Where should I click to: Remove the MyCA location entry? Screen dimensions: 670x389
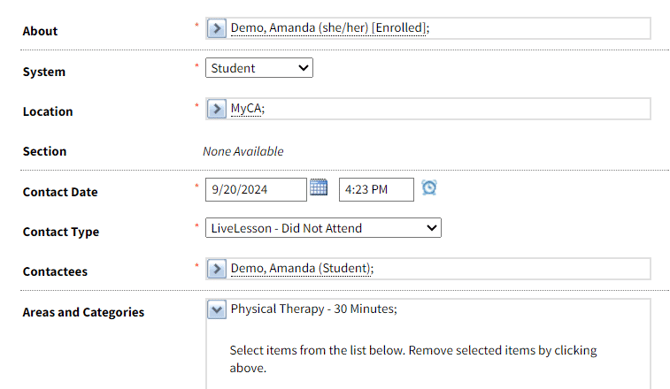point(246,109)
